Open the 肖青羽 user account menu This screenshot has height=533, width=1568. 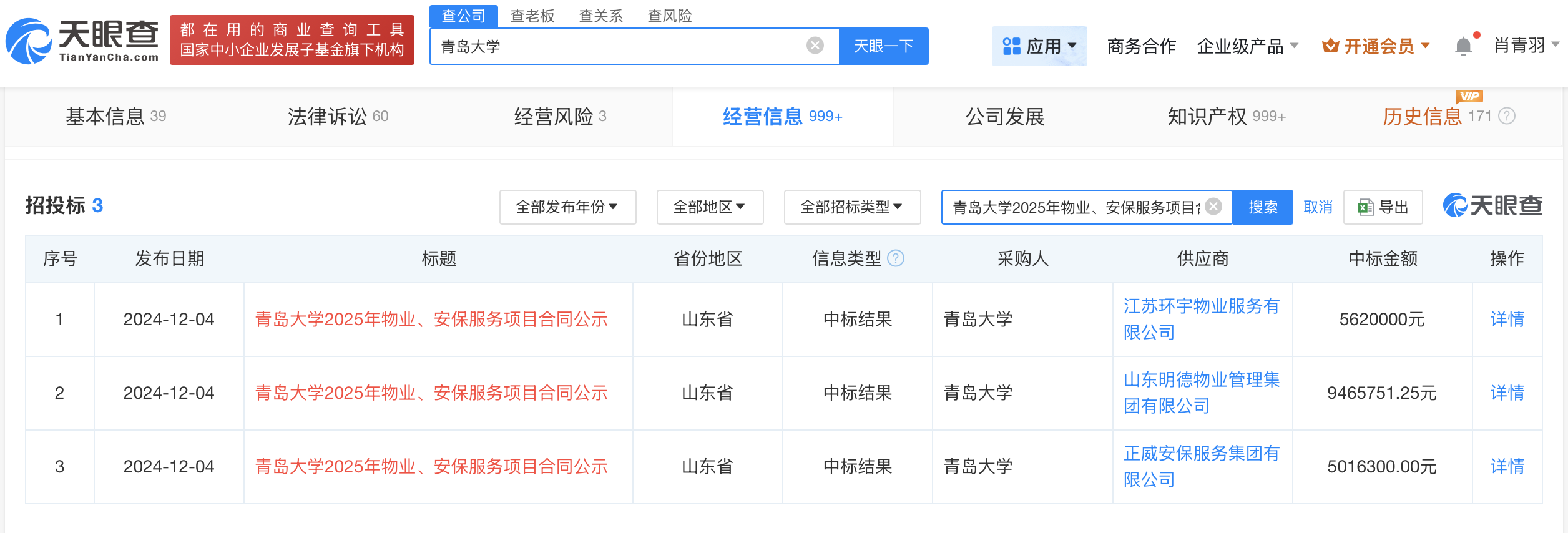tap(1526, 46)
